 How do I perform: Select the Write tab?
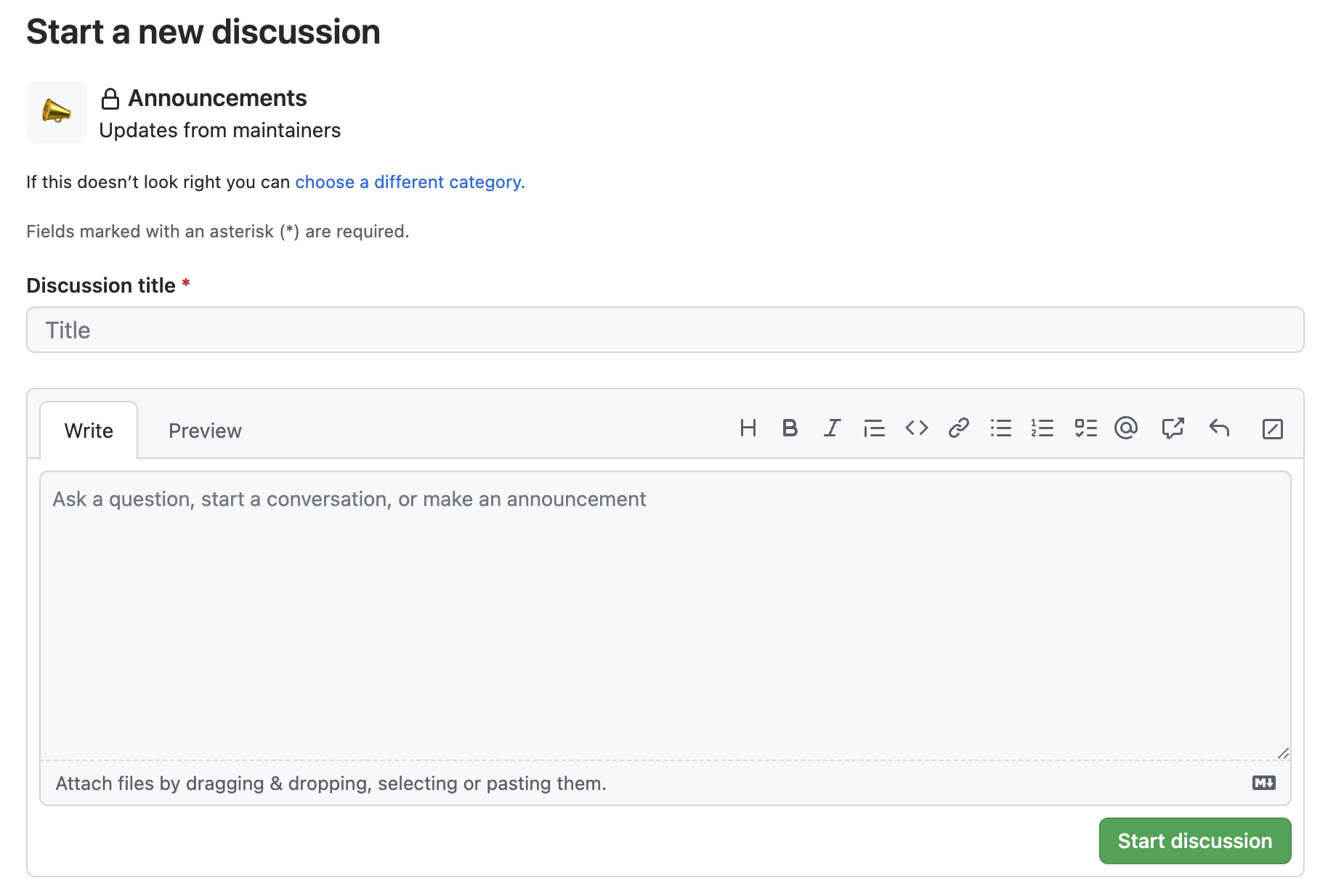tap(89, 430)
